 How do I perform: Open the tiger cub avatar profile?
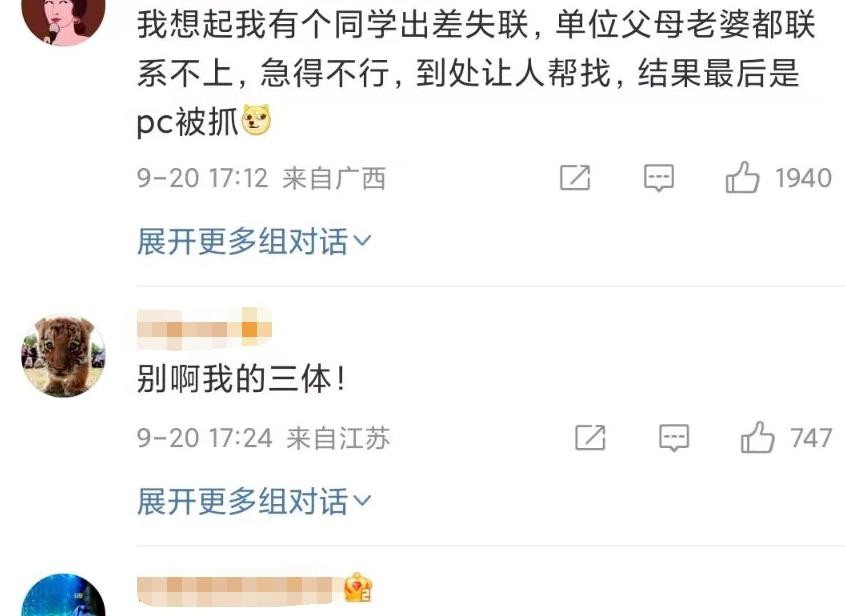point(63,356)
